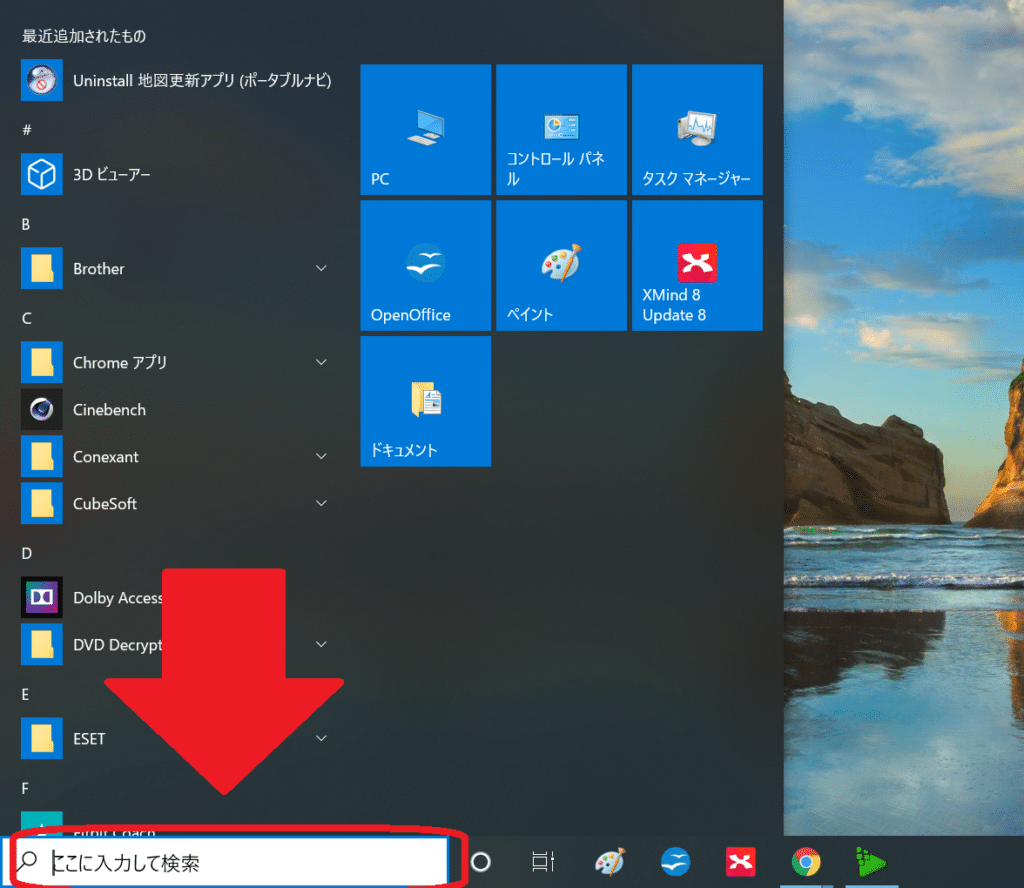Click the E letter section header
Viewport: 1024px width, 888px height.
[25, 694]
